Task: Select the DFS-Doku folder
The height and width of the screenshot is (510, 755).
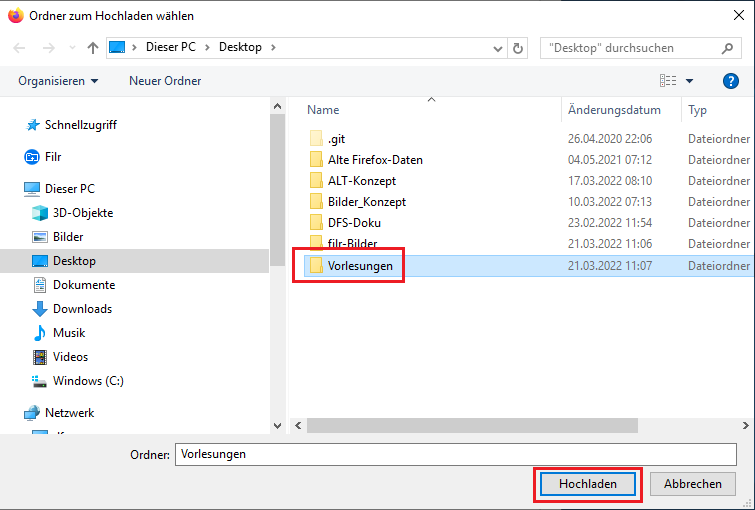Action: coord(354,223)
